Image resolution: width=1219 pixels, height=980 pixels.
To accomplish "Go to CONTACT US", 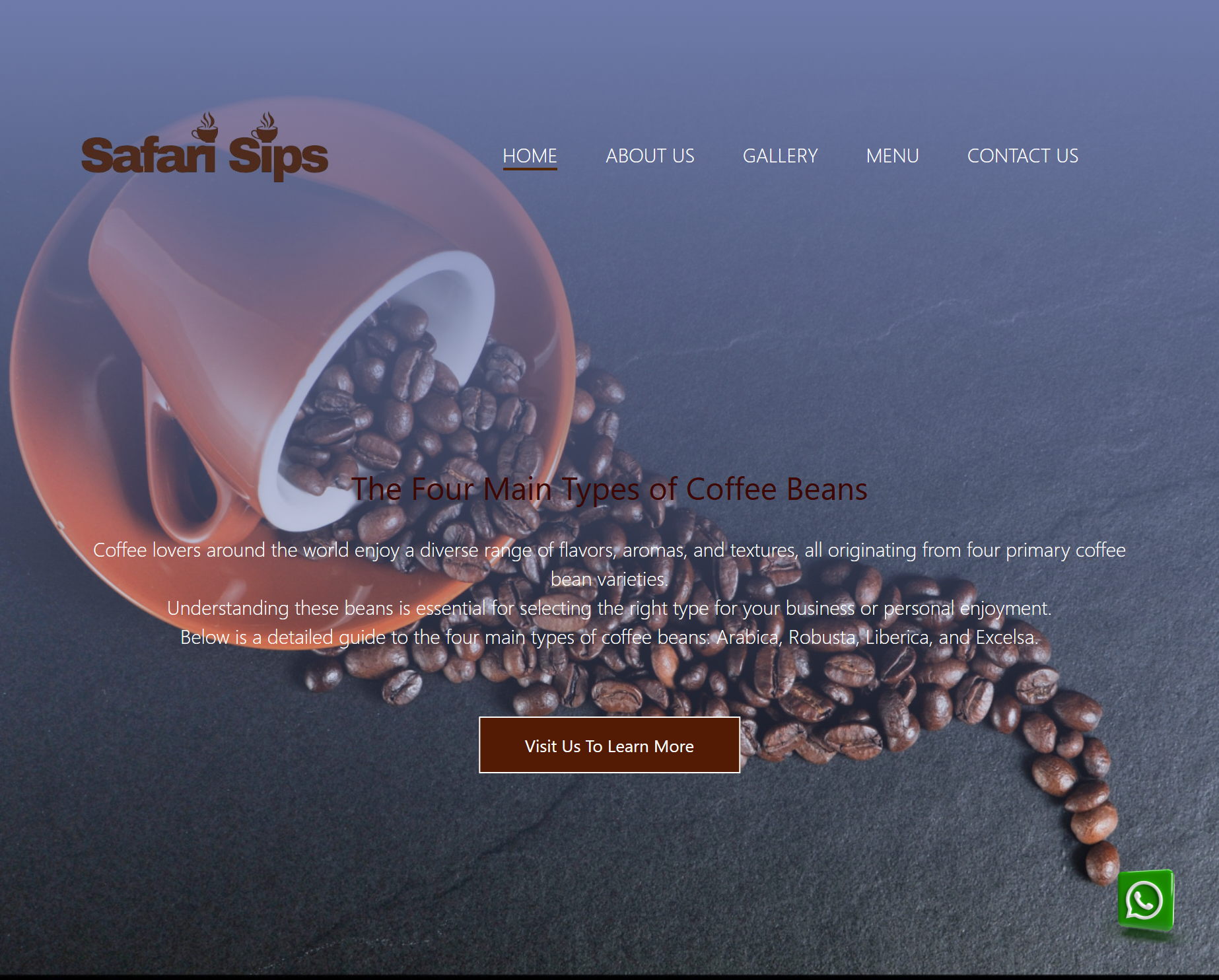I will click(1022, 156).
